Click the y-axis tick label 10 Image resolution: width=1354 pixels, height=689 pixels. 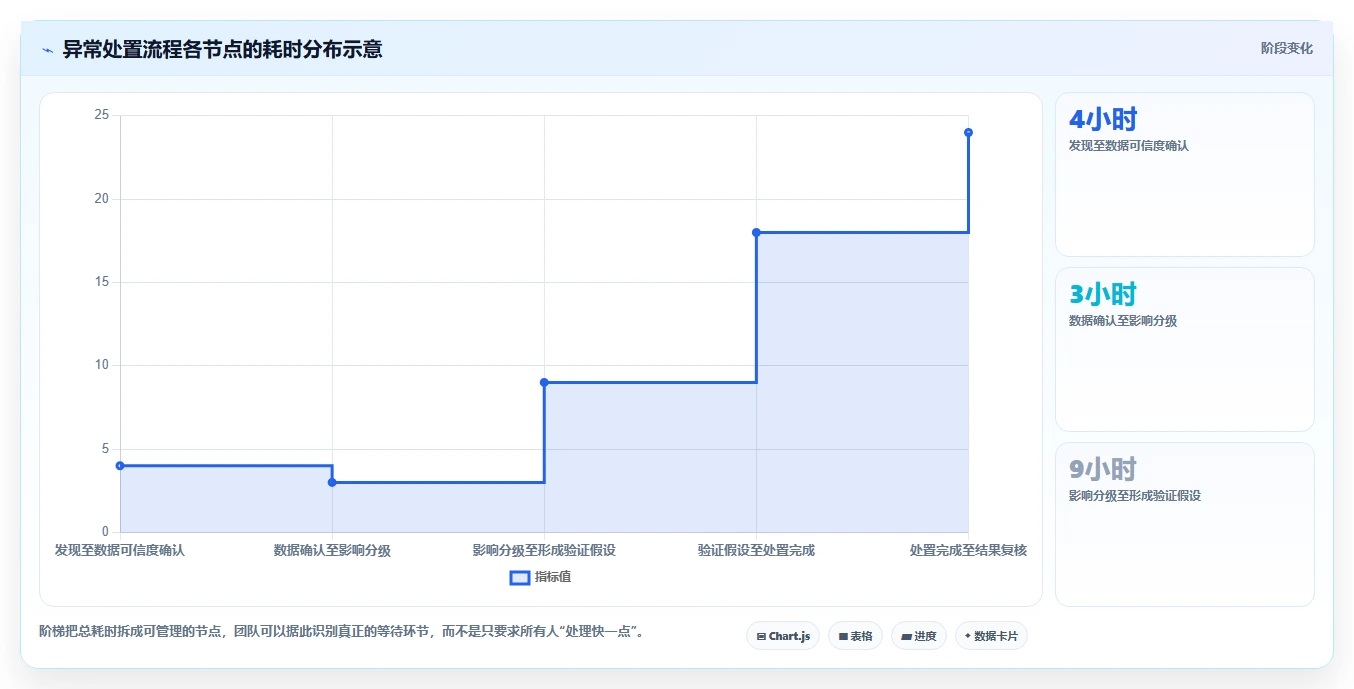coord(101,365)
